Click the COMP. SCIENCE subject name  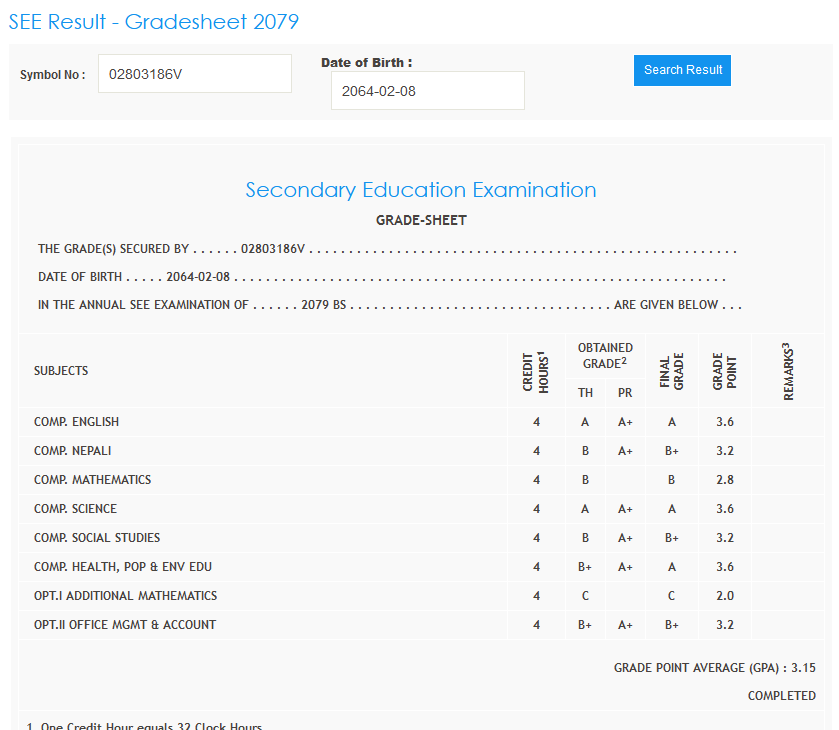pos(75,509)
